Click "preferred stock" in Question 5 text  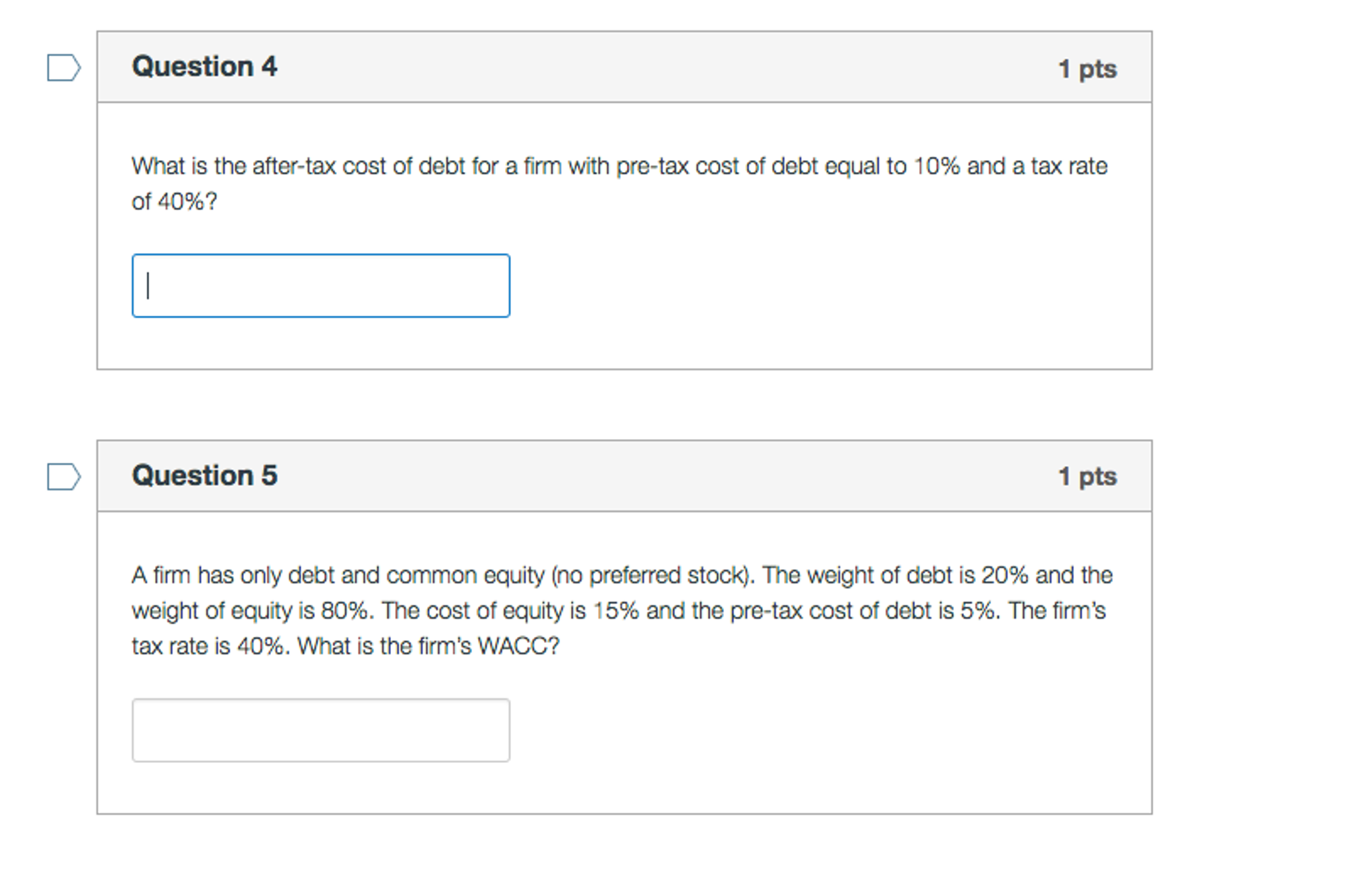667,576
